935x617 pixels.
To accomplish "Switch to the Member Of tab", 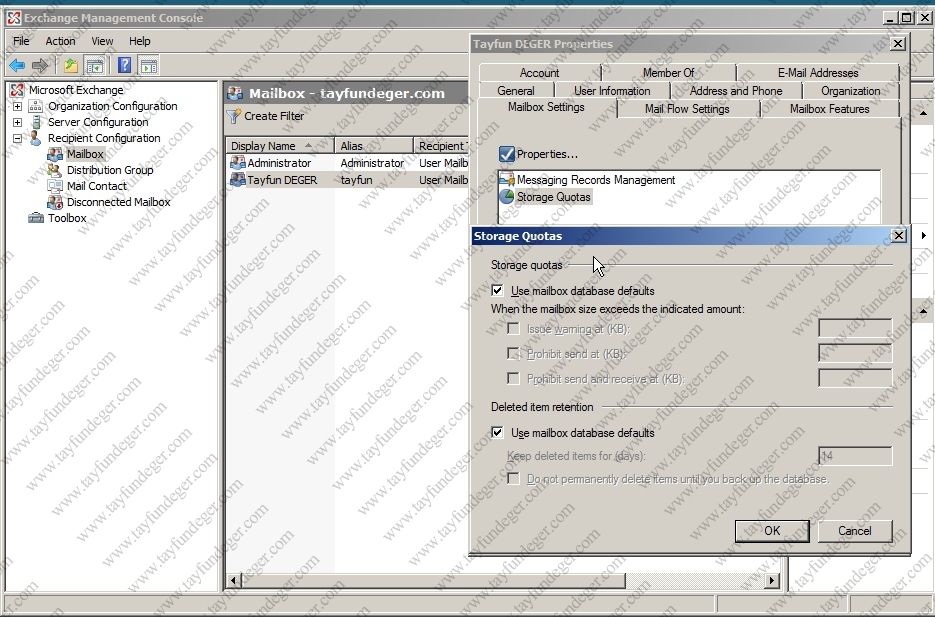I will pyautogui.click(x=668, y=73).
